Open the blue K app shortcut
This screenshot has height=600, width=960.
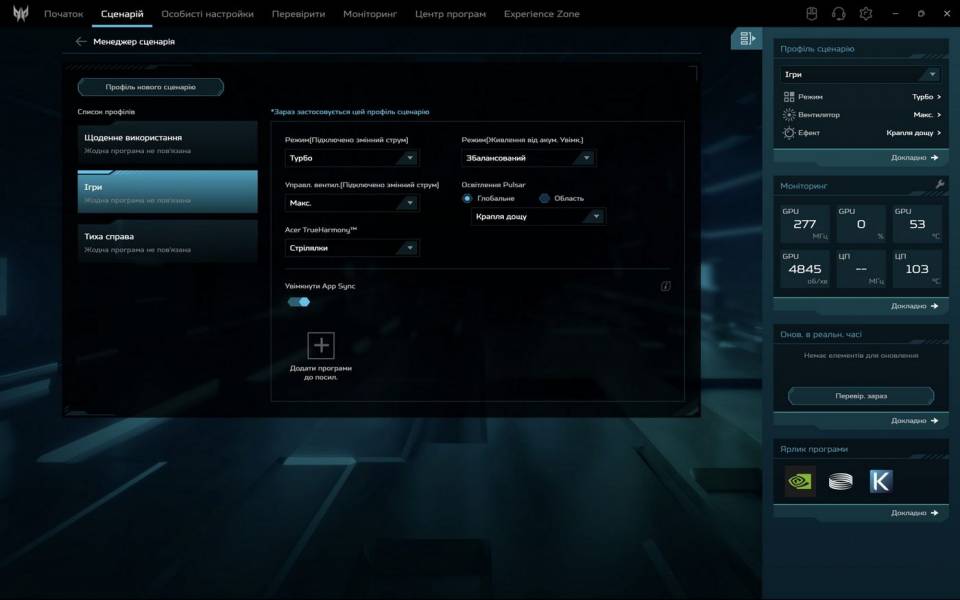coord(880,481)
